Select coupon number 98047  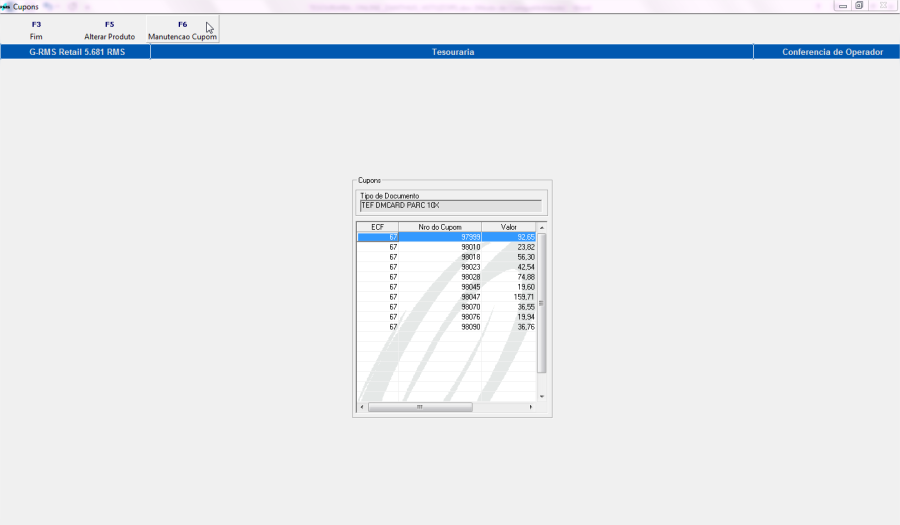(x=440, y=297)
